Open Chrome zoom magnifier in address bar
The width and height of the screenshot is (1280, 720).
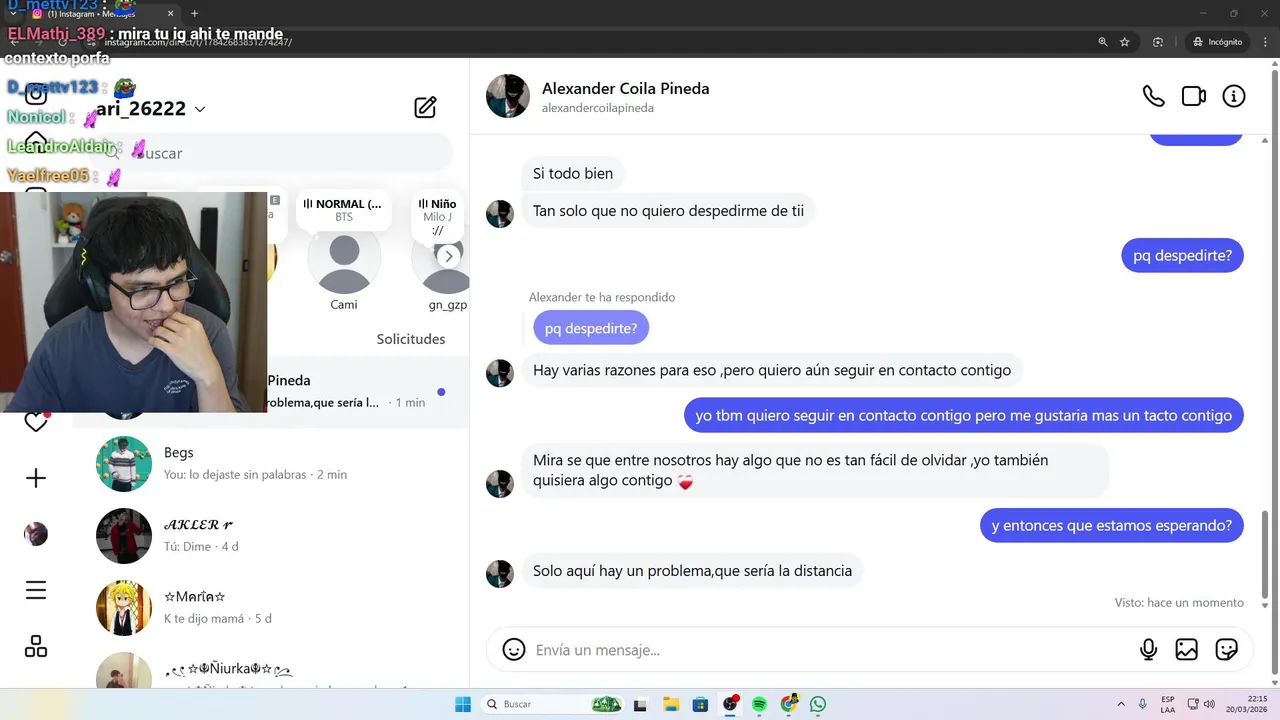pos(1103,42)
